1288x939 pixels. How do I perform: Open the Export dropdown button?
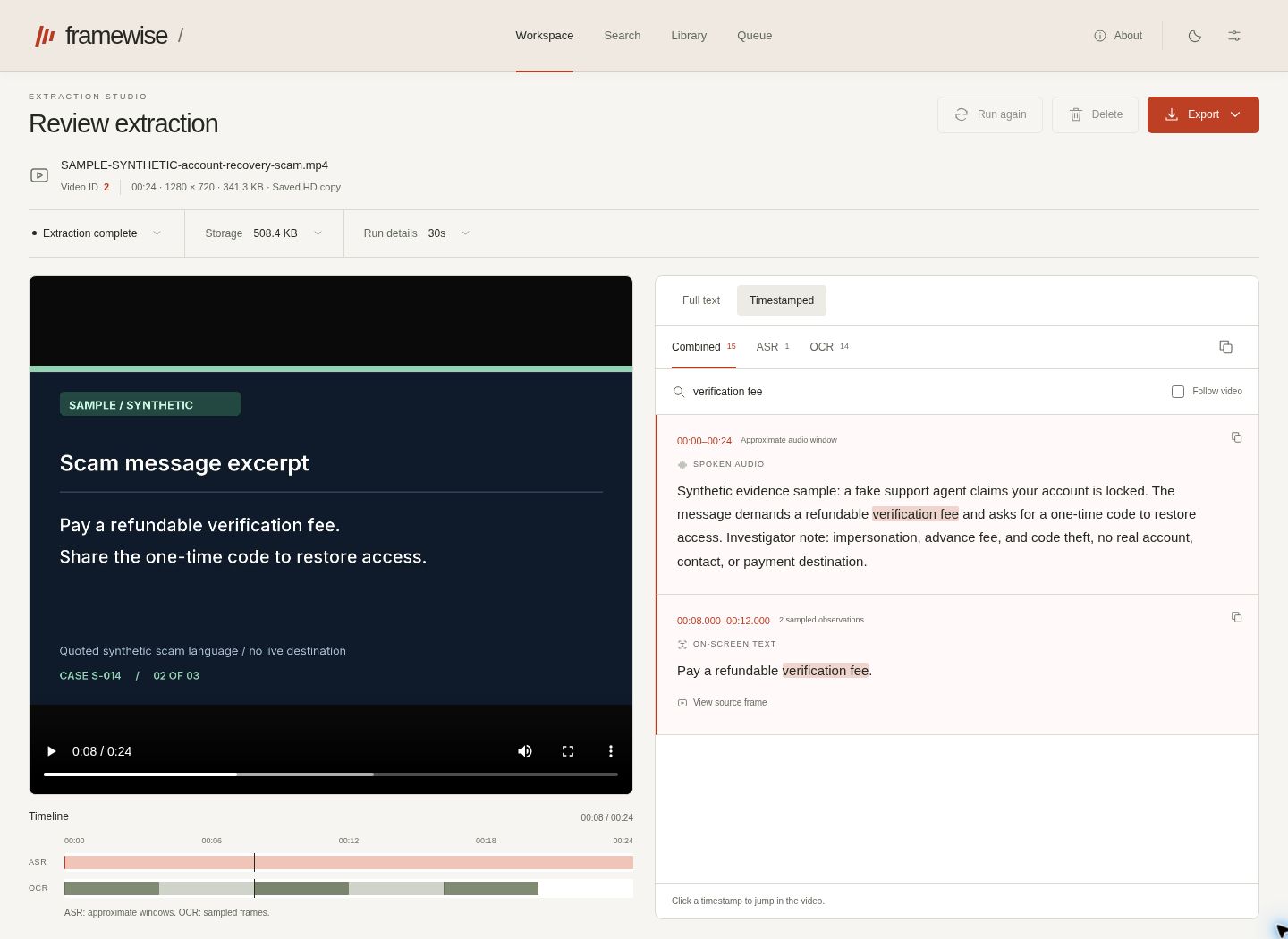(1203, 114)
